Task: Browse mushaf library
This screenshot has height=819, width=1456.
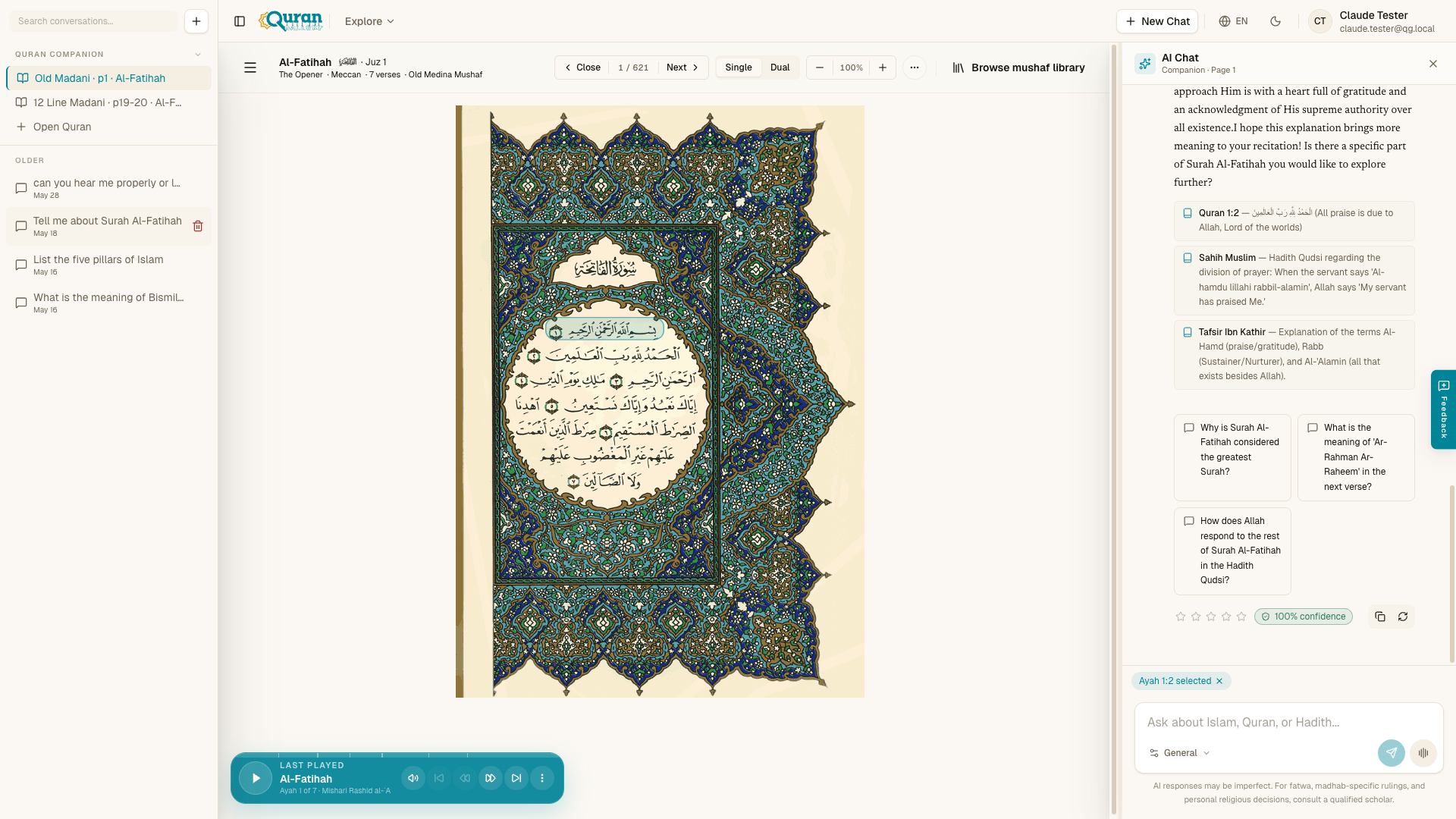Action: tap(1018, 67)
